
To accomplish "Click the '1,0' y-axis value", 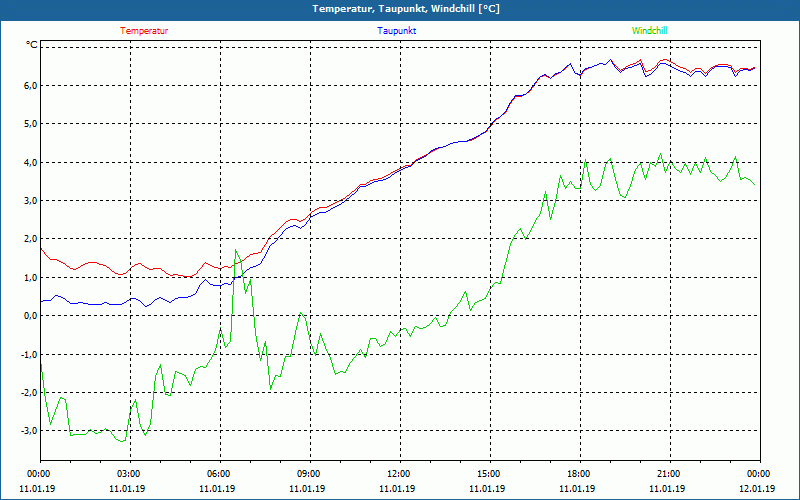I will (x=31, y=278).
